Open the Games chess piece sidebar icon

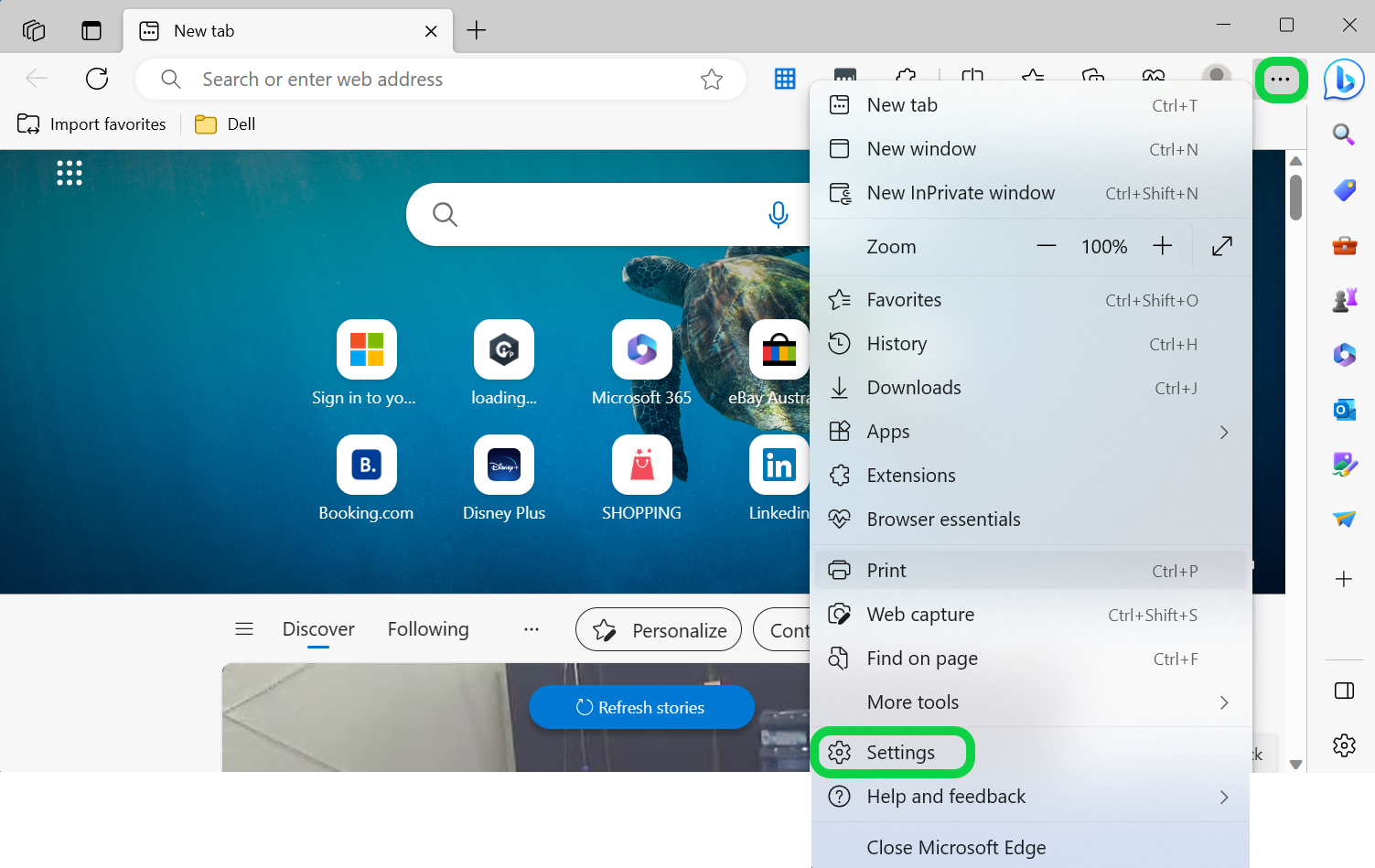coord(1344,299)
